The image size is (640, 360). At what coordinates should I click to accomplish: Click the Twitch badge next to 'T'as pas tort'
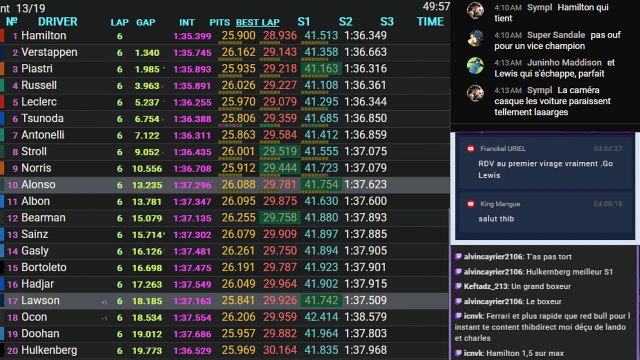458,256
